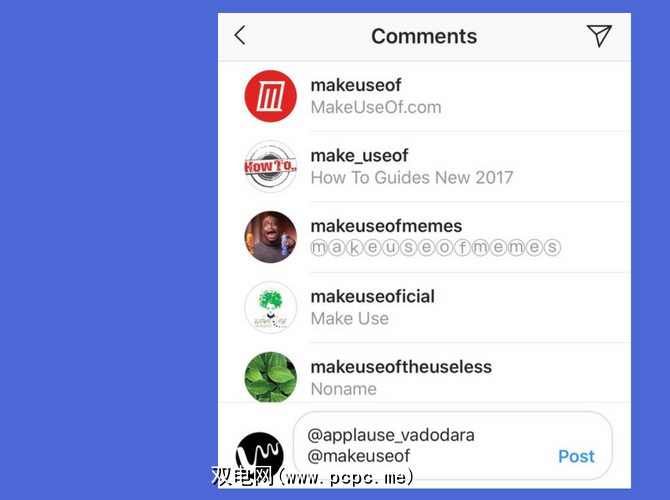Tap the make_useof How To avatar
Viewport: 670px width, 500px height.
point(270,167)
